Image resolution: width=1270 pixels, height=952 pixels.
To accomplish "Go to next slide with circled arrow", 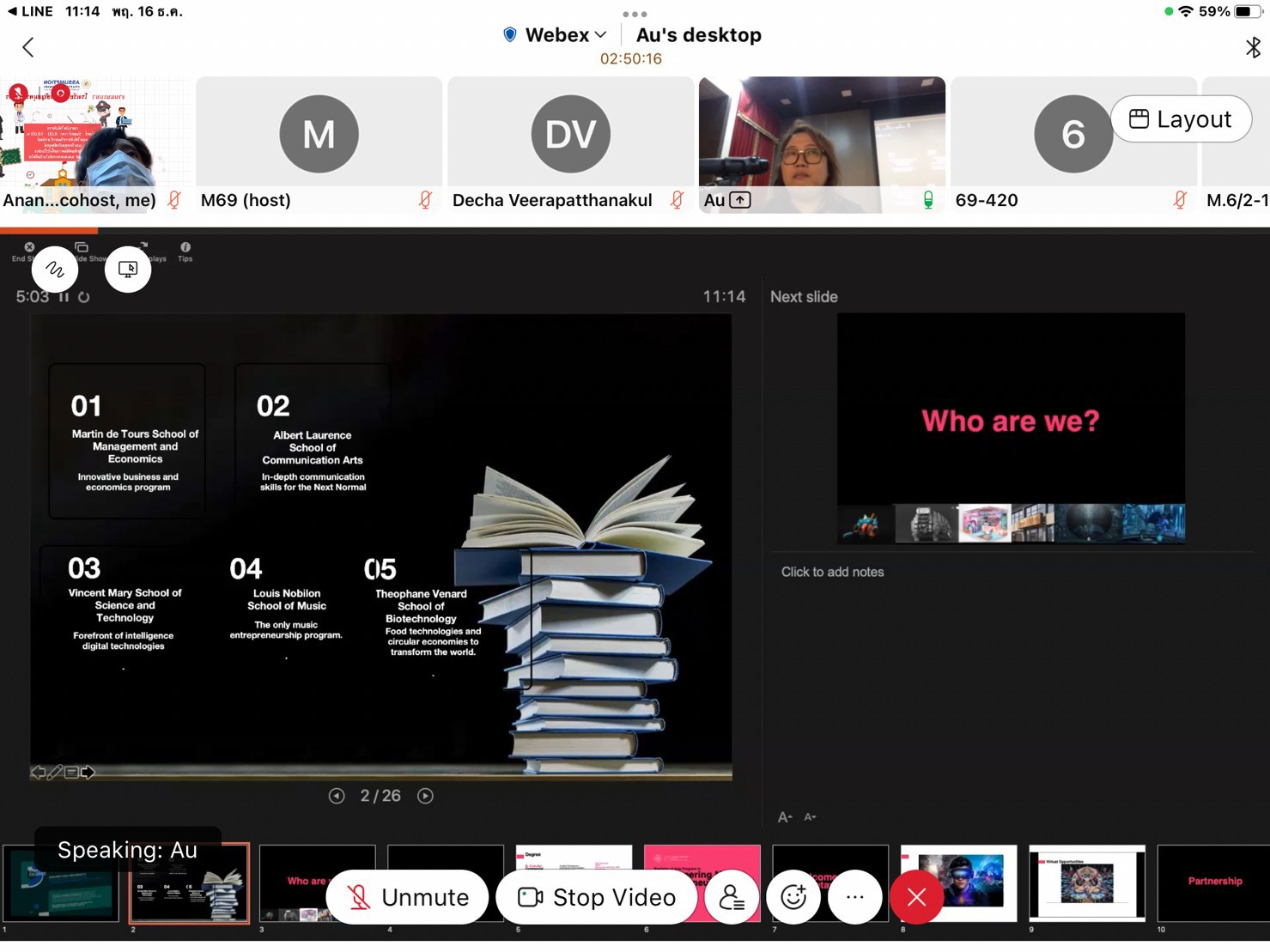I will click(425, 796).
